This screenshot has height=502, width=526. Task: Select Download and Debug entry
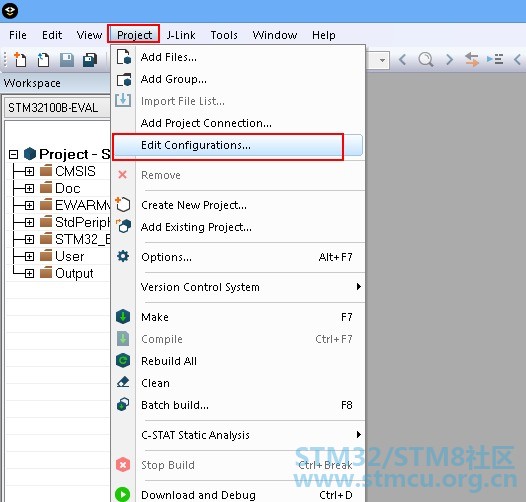[238, 495]
